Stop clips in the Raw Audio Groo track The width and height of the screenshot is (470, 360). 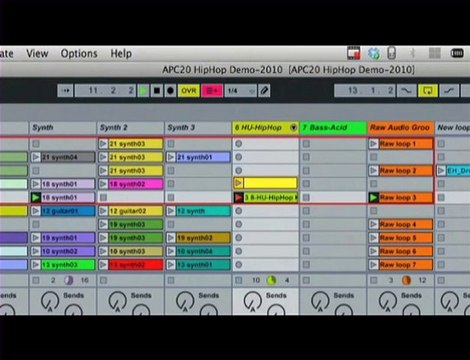374,280
